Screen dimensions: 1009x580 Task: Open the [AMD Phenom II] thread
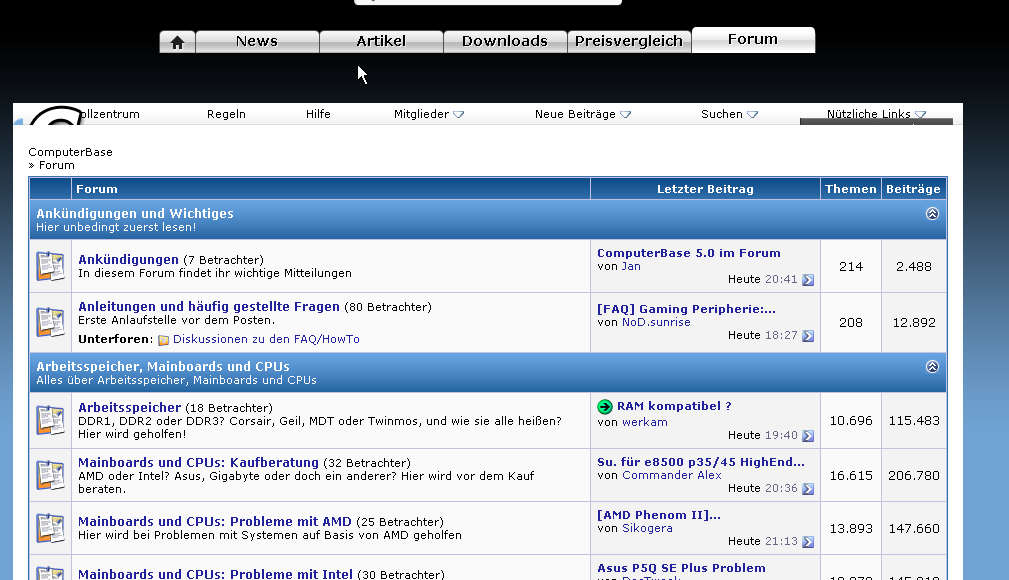pyautogui.click(x=659, y=515)
